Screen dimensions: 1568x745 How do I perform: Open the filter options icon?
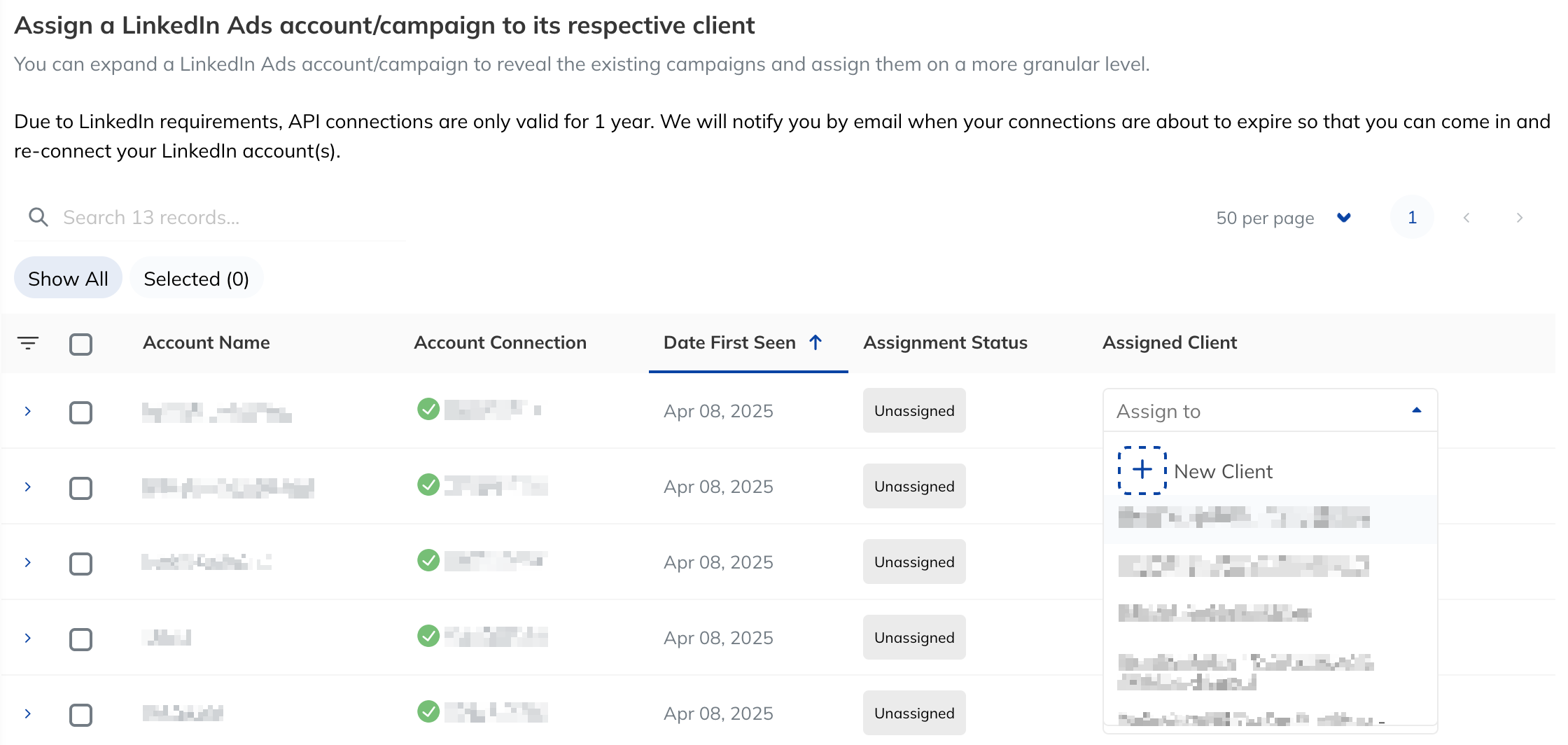tap(28, 343)
